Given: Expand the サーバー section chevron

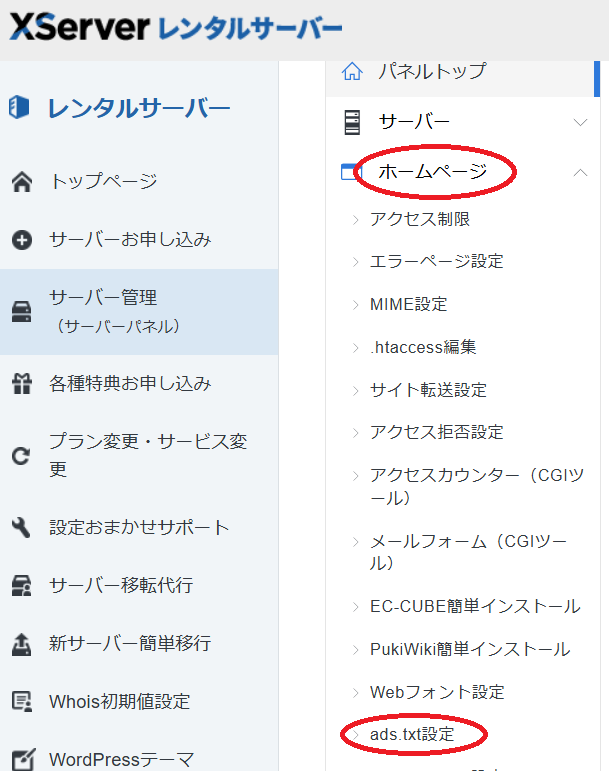Looking at the screenshot, I should (580, 122).
